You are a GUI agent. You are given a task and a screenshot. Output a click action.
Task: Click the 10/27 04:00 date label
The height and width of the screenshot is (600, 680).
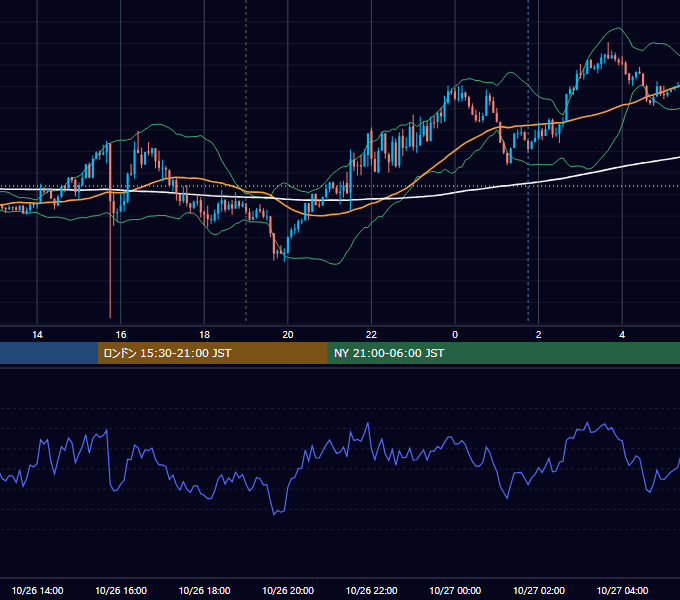click(x=622, y=590)
